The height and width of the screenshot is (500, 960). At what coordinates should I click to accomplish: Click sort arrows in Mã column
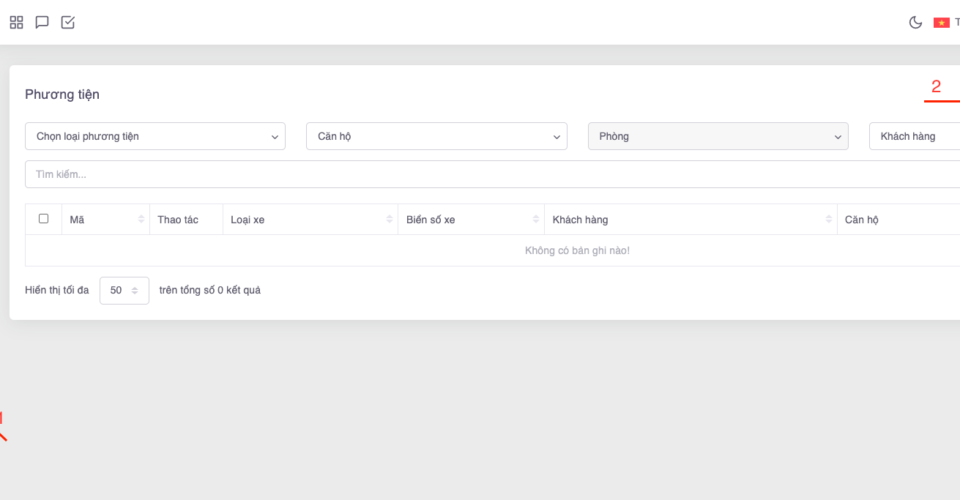tap(141, 220)
